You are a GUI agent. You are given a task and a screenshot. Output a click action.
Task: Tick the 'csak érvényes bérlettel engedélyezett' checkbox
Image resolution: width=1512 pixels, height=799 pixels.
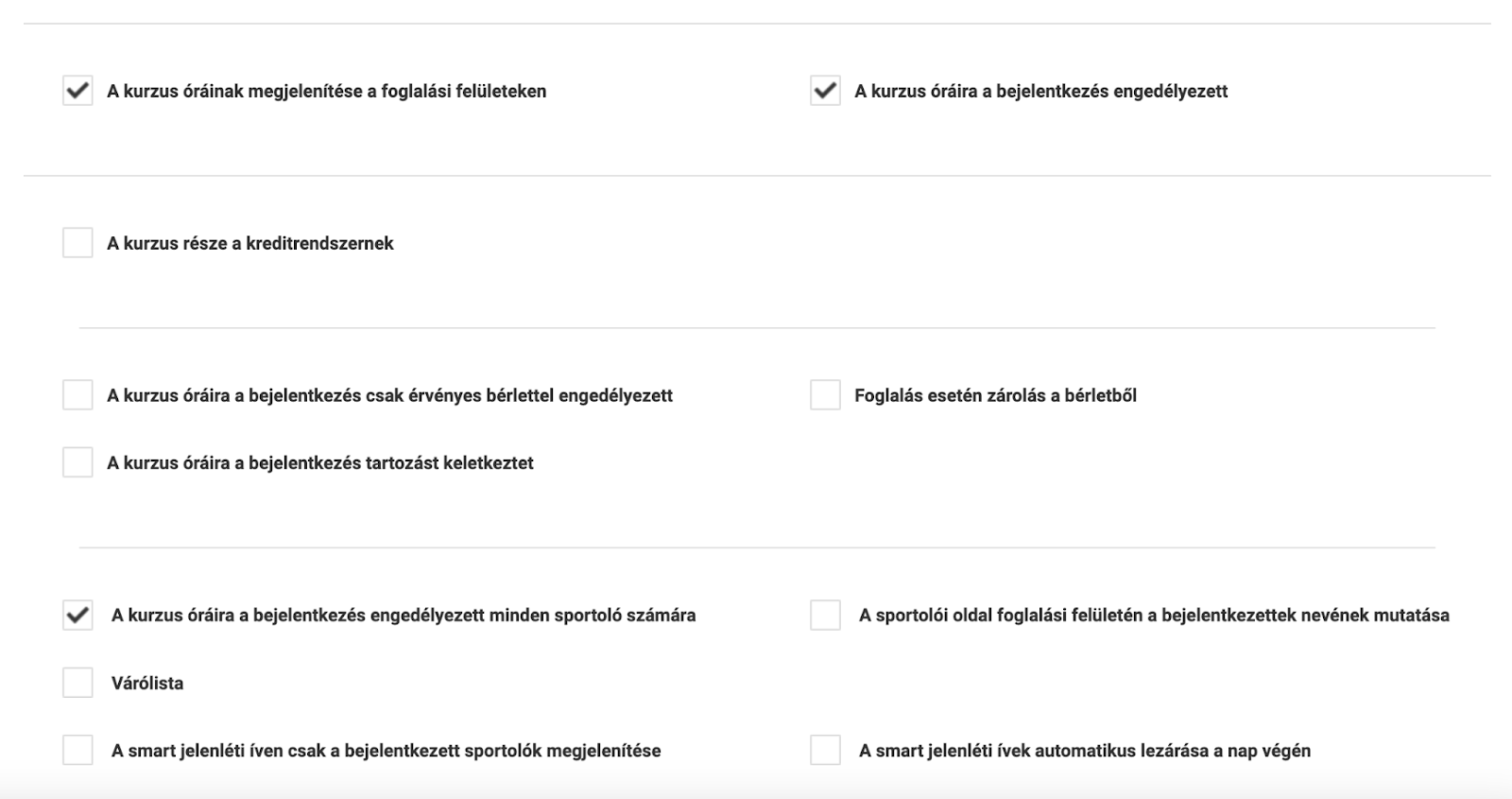(x=77, y=395)
